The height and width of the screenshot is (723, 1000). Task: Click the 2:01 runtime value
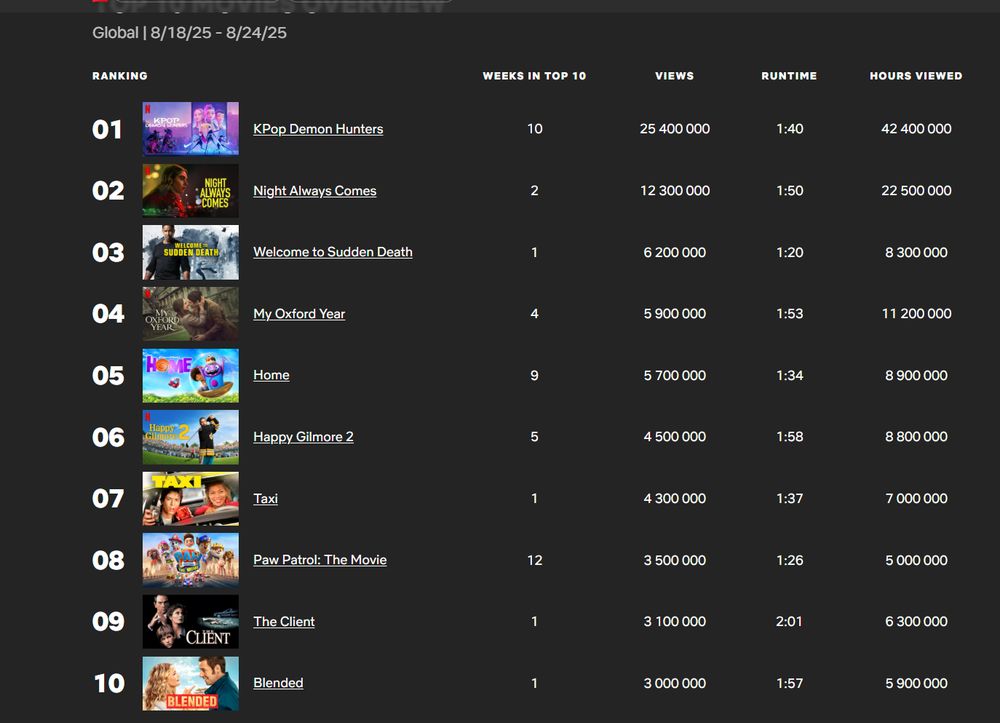pos(789,622)
